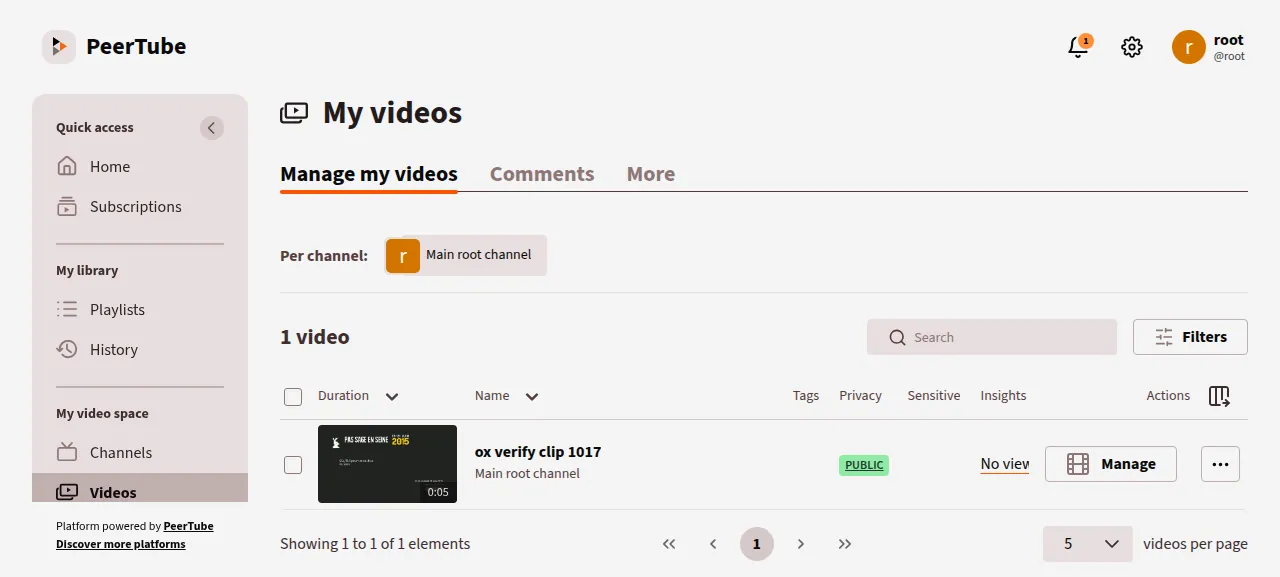Switch to the Comments tab

click(x=542, y=174)
